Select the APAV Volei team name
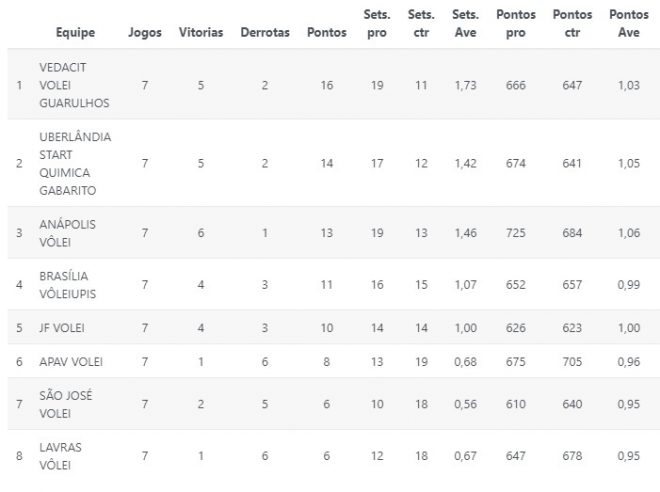 point(71,361)
